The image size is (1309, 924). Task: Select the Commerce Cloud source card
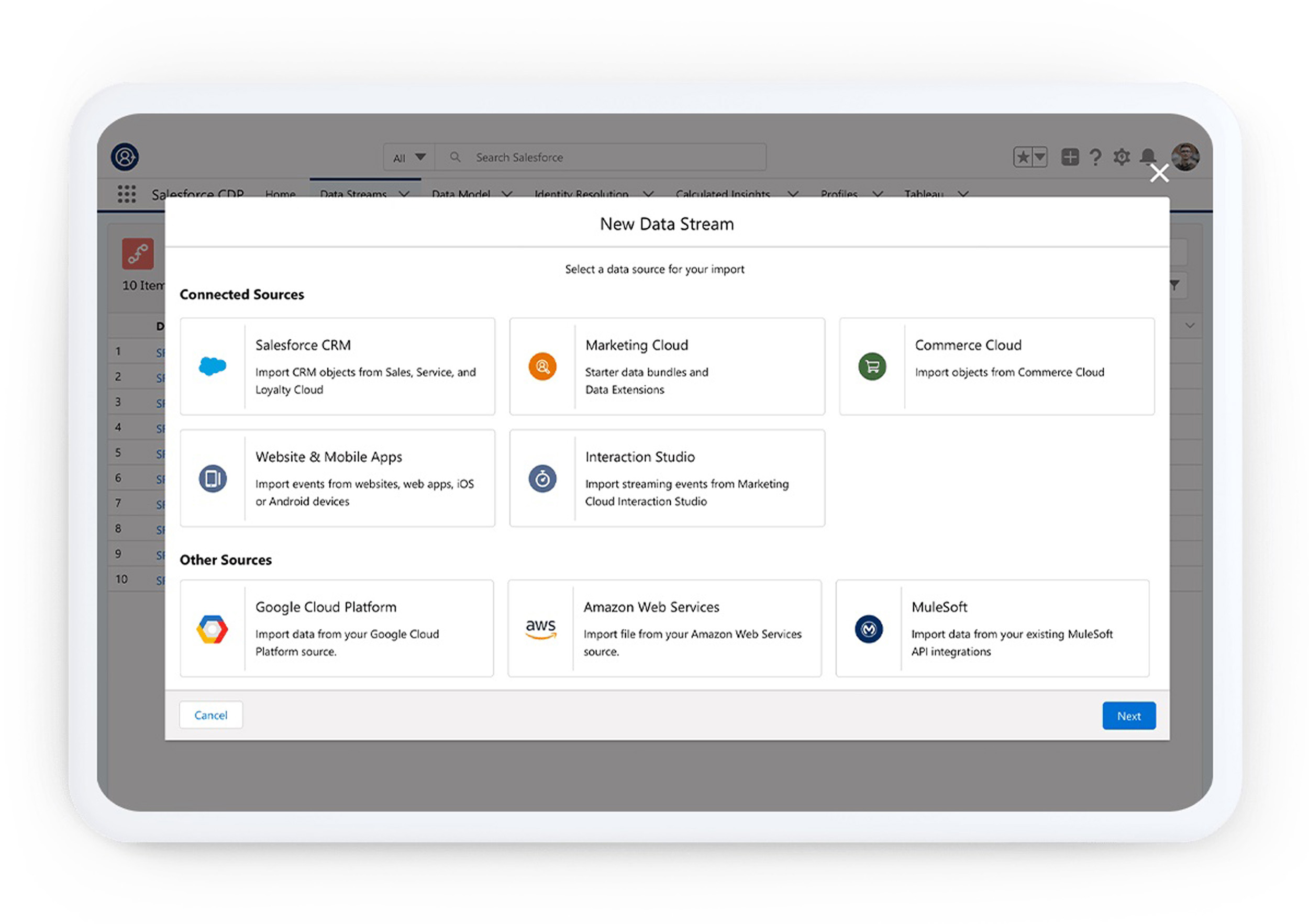(x=996, y=366)
